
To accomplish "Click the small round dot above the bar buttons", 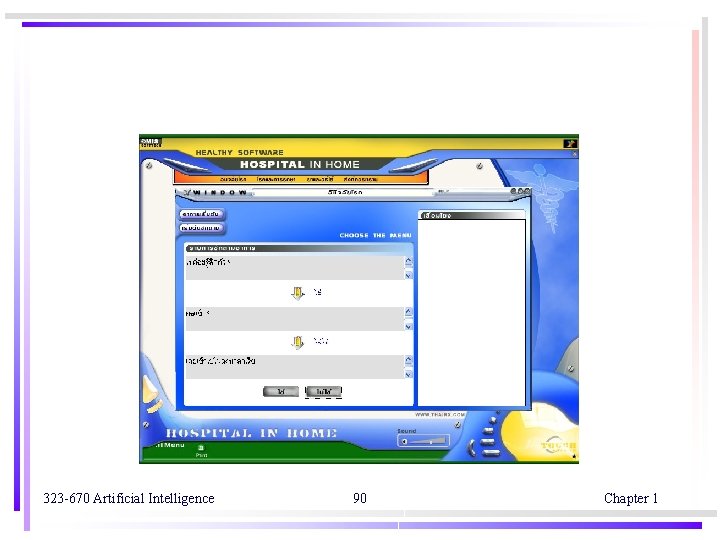I will (x=493, y=420).
